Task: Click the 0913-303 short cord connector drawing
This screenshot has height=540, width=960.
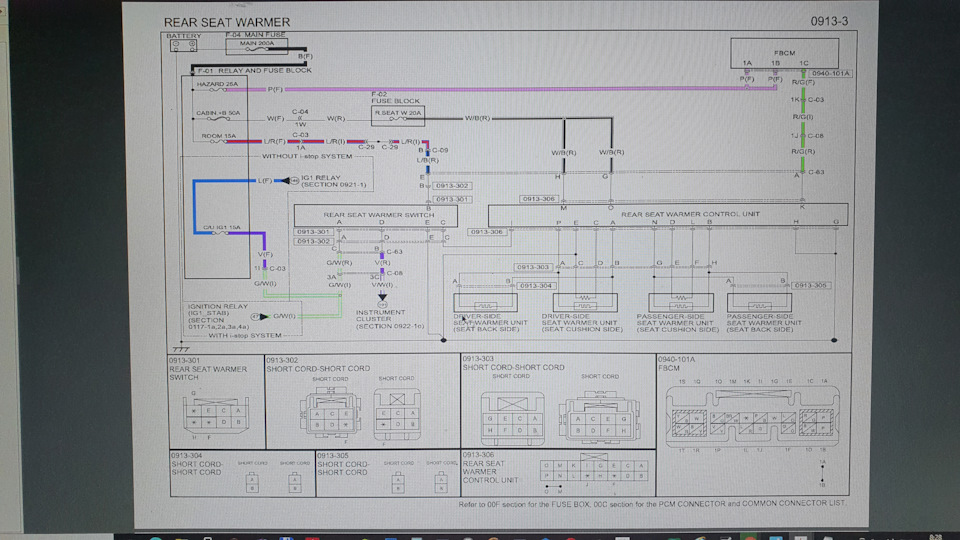Action: [560, 419]
